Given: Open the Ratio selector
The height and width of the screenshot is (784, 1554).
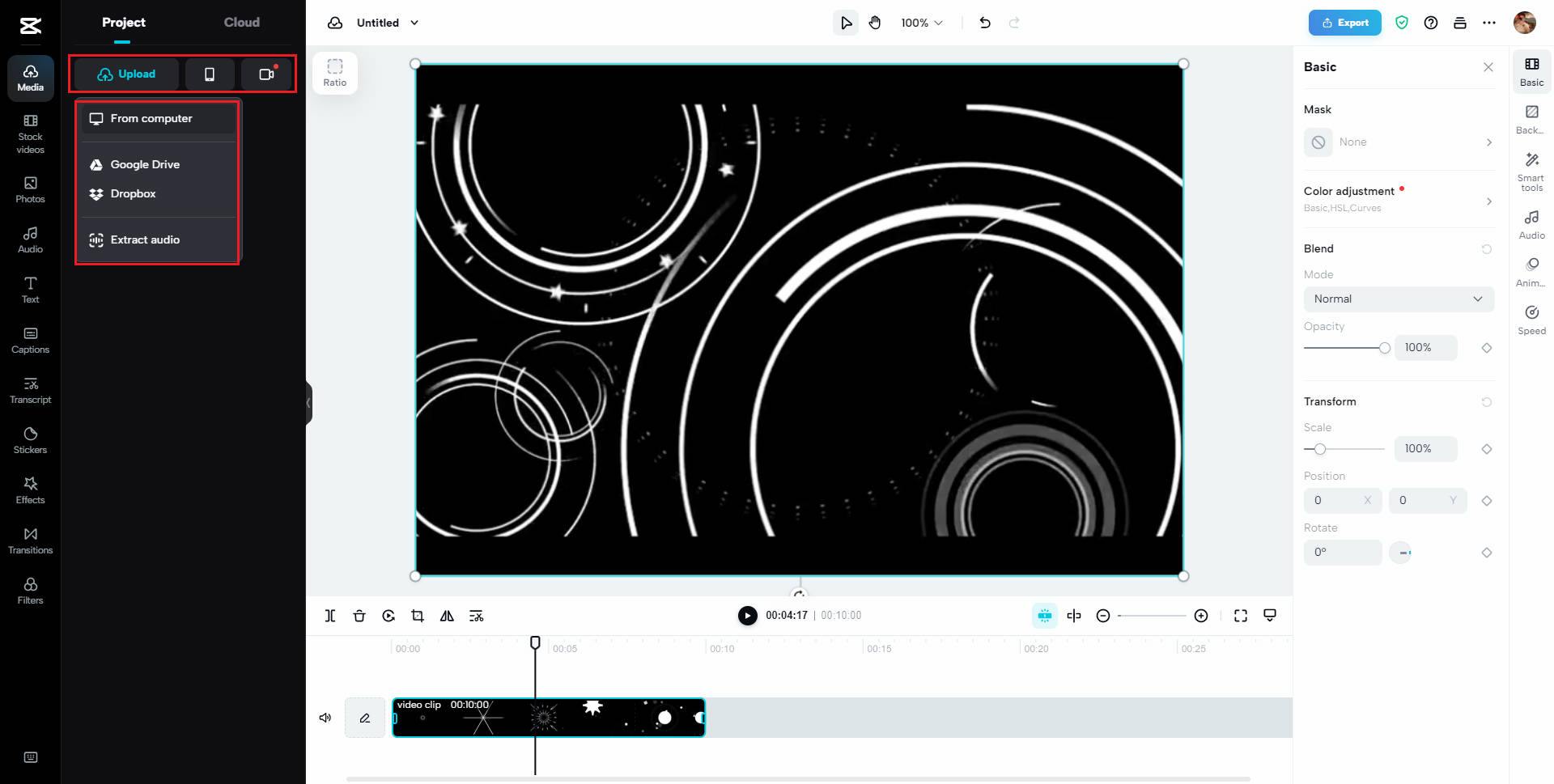Looking at the screenshot, I should (335, 72).
